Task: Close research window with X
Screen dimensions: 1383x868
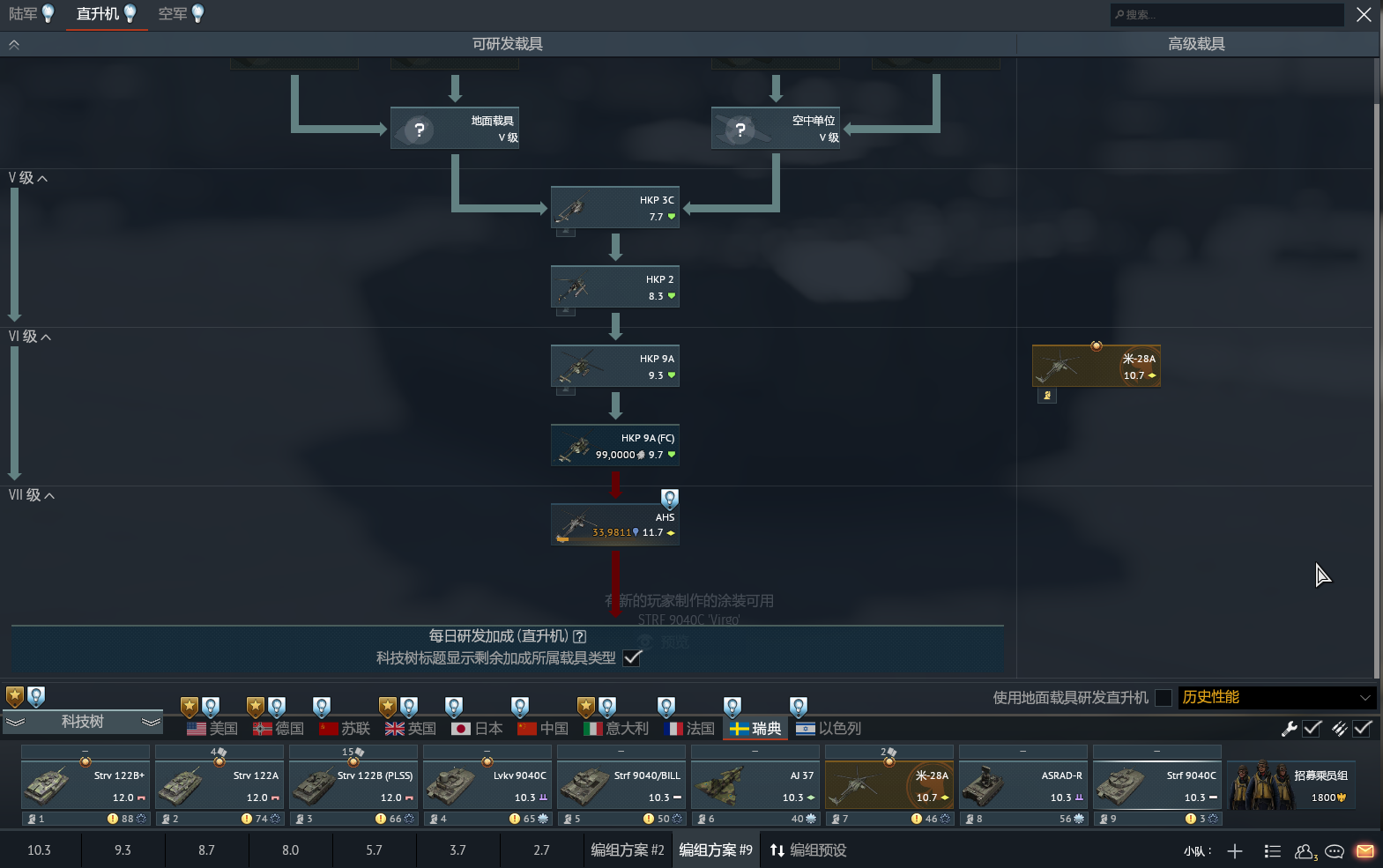Action: pos(1364,14)
